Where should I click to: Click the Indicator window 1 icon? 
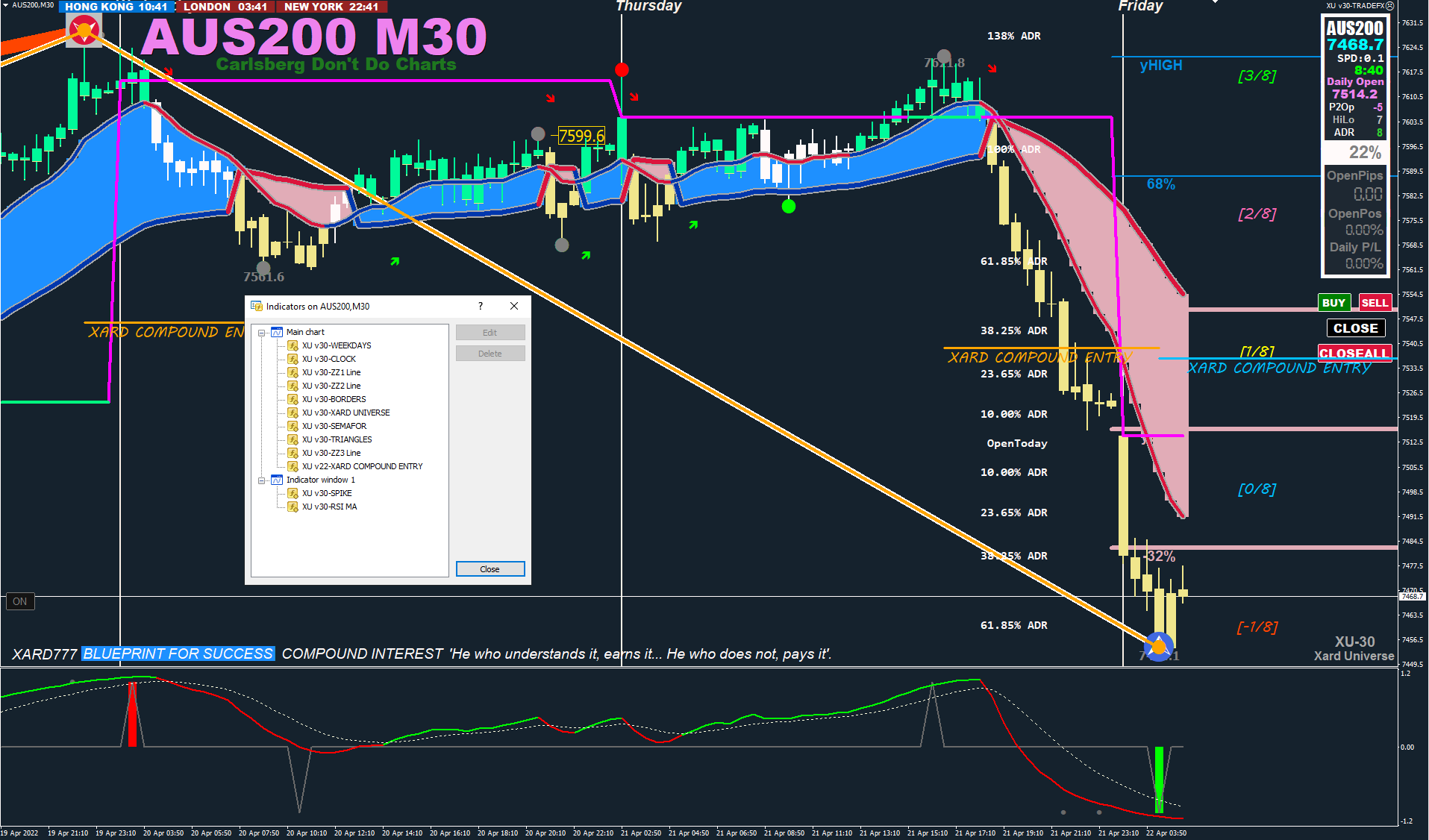pos(277,480)
